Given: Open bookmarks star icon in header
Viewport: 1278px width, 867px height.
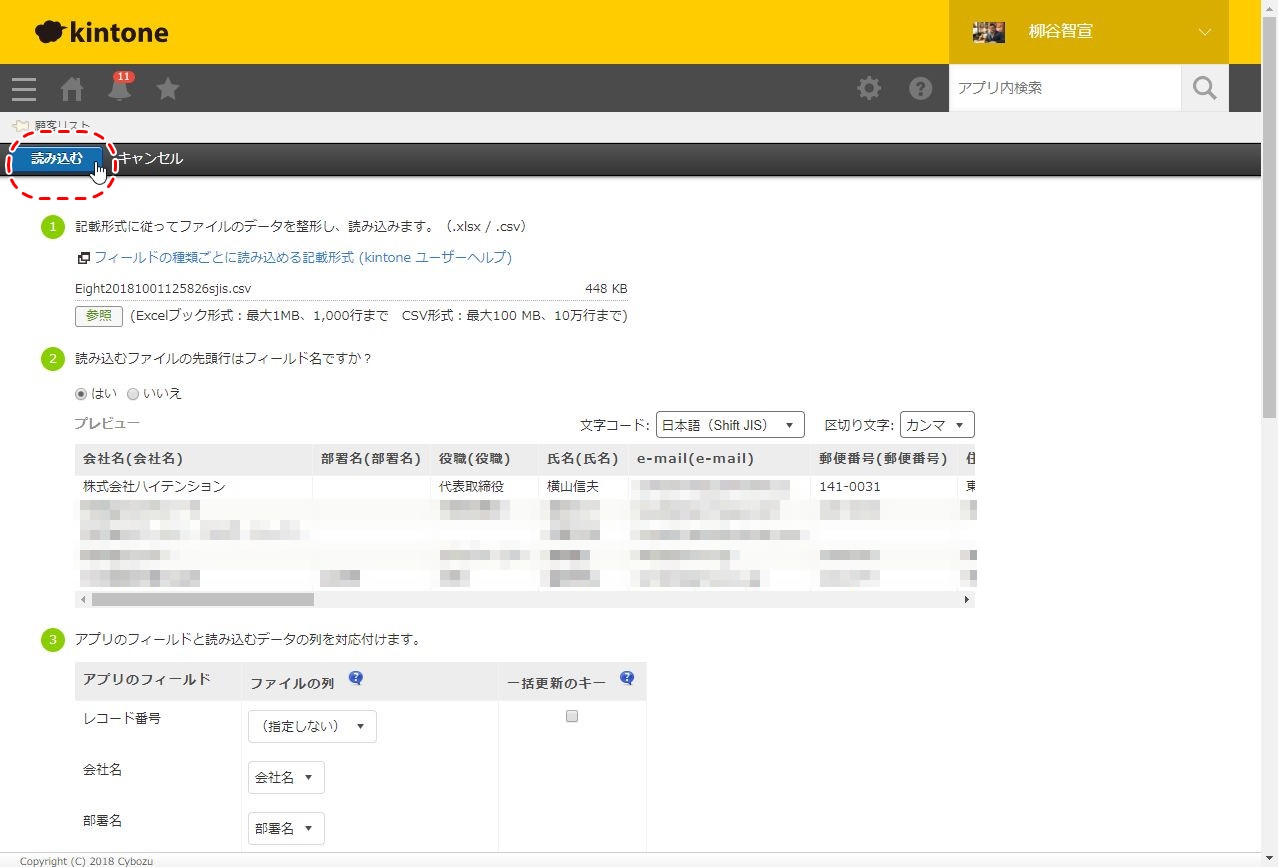Looking at the screenshot, I should point(168,89).
